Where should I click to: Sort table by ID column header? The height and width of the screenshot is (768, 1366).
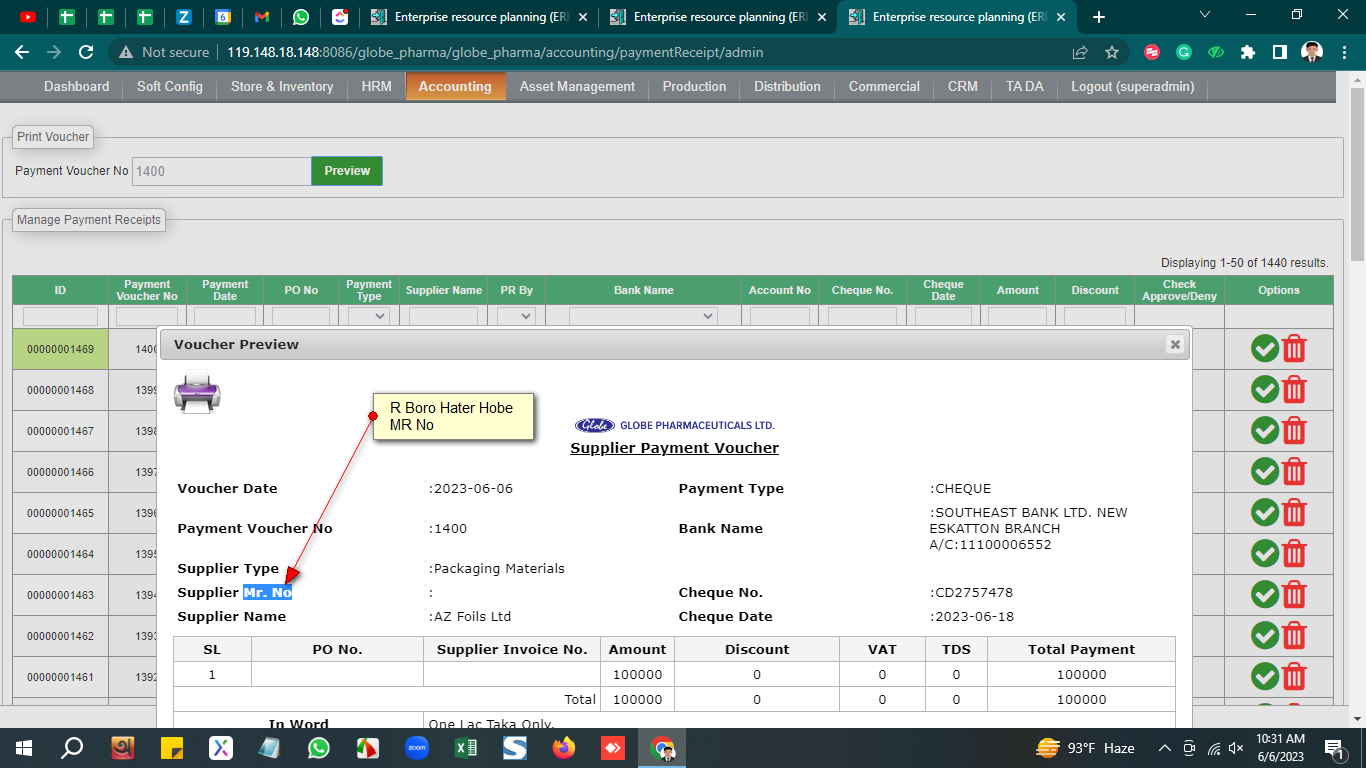click(x=60, y=290)
